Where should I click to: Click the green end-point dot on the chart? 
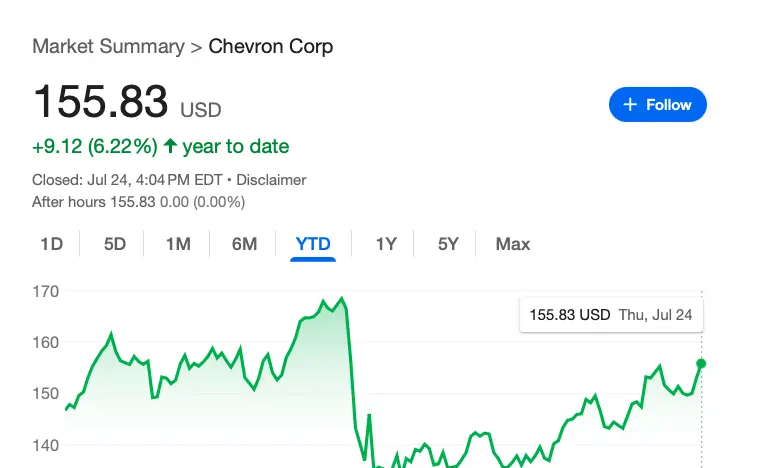click(x=701, y=364)
